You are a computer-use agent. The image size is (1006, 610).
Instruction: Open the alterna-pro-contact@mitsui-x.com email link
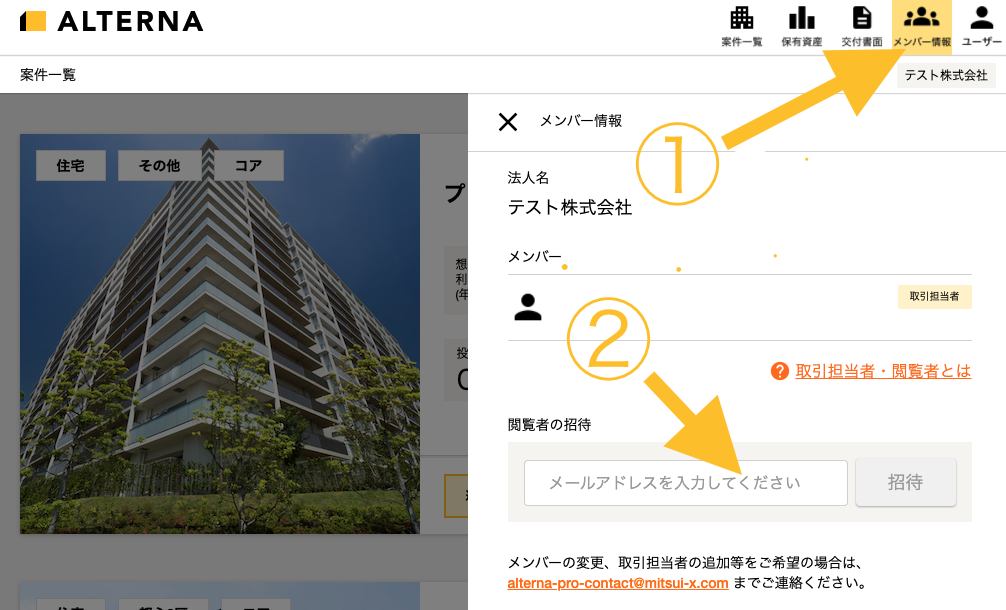pyautogui.click(x=617, y=583)
